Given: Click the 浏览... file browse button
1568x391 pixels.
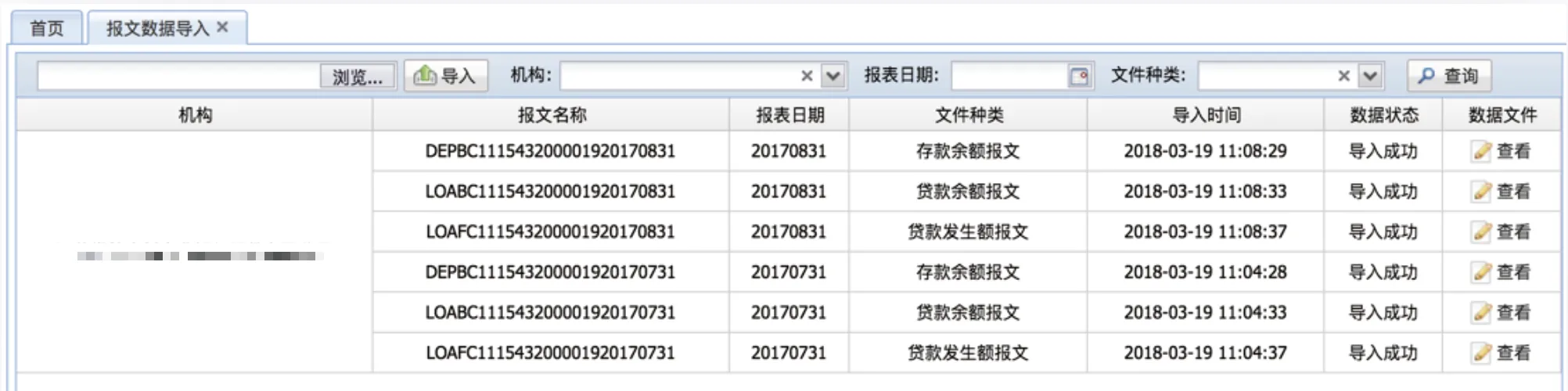Looking at the screenshot, I should [x=358, y=77].
